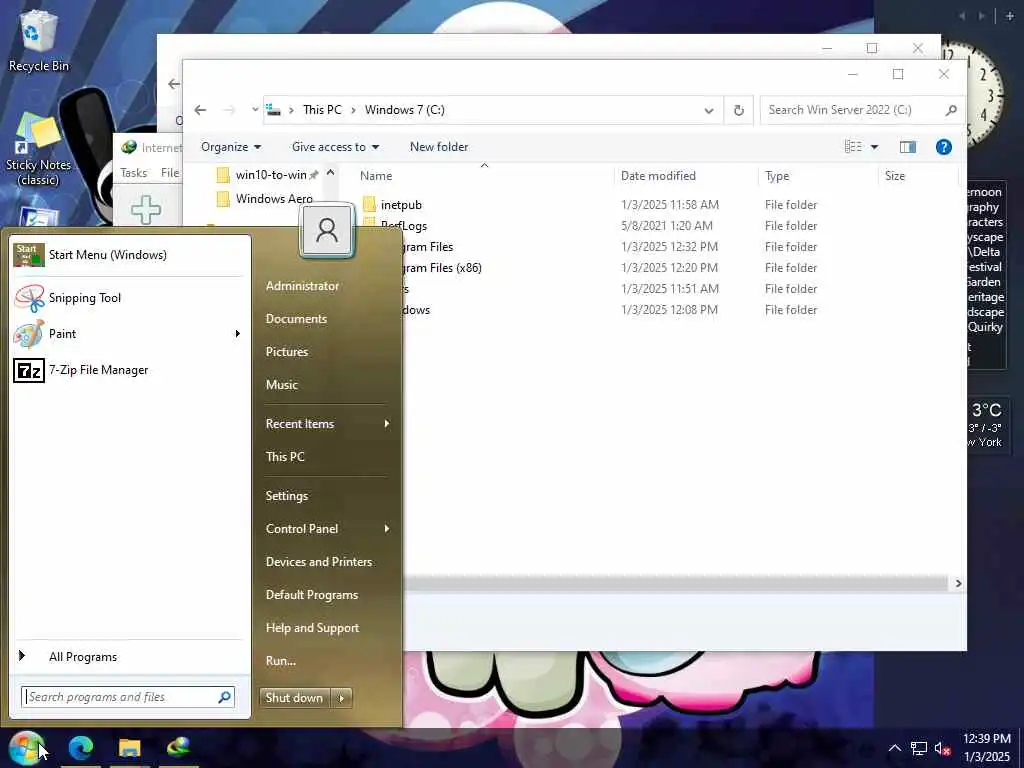Click the magnifier icon in Start search
The height and width of the screenshot is (768, 1024).
point(225,697)
